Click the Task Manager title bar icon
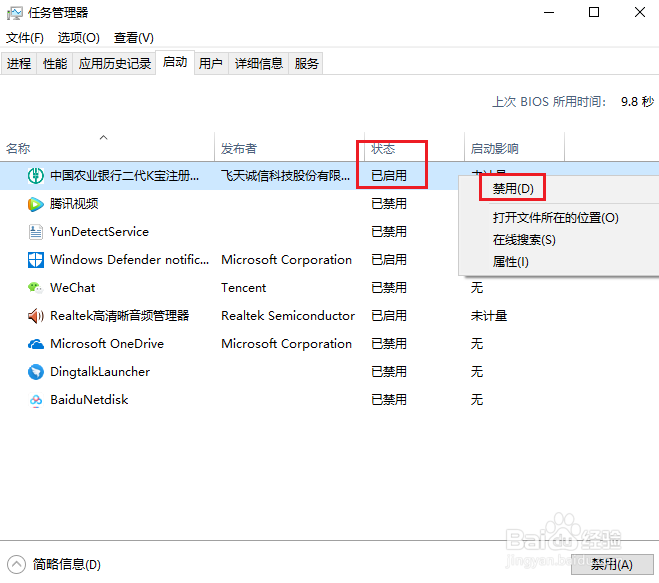Image resolution: width=659 pixels, height=583 pixels. pyautogui.click(x=14, y=13)
